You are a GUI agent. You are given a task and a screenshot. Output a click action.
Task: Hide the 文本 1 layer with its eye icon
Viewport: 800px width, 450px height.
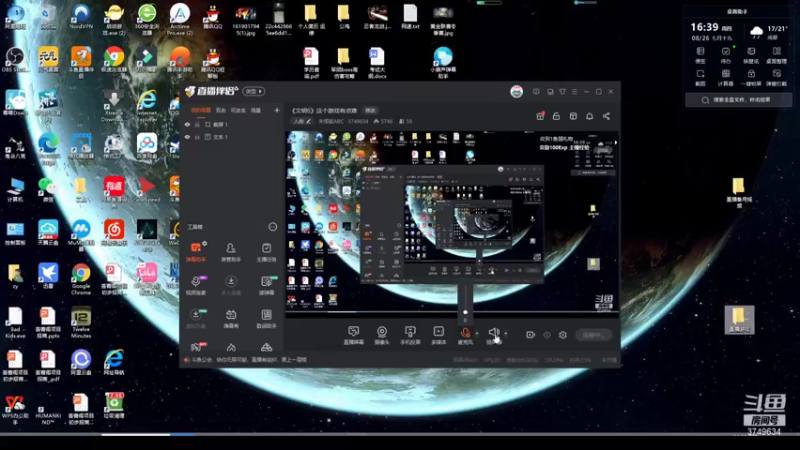coord(187,137)
